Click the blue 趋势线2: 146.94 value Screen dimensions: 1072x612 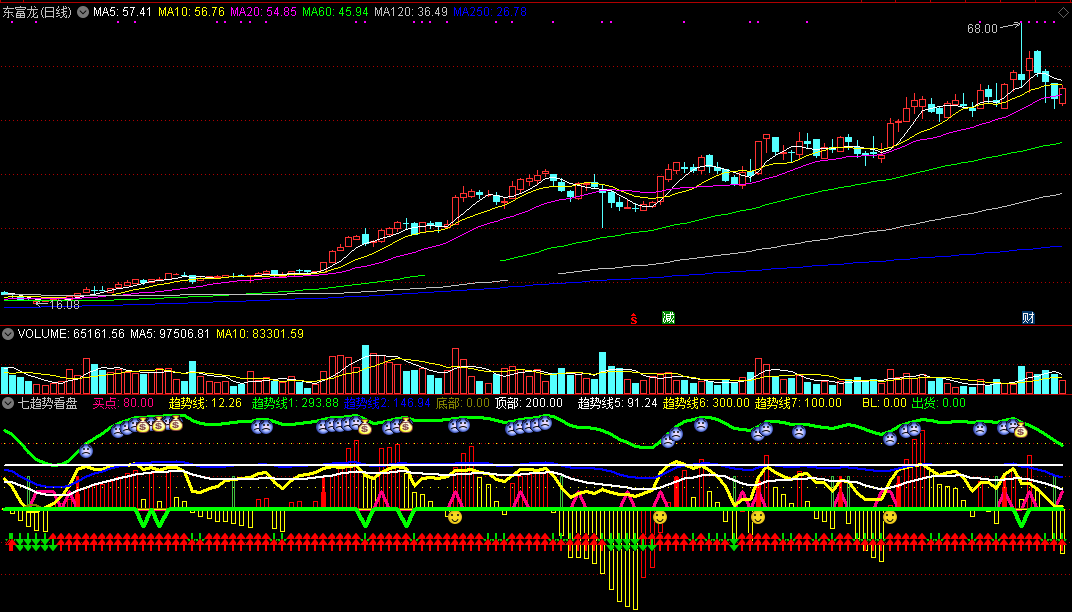pos(387,403)
